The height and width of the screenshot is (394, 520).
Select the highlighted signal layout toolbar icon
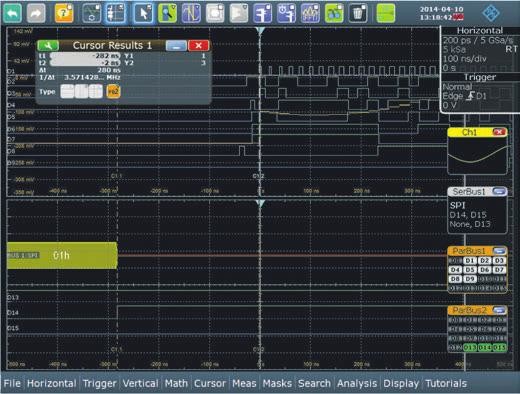click(115, 13)
